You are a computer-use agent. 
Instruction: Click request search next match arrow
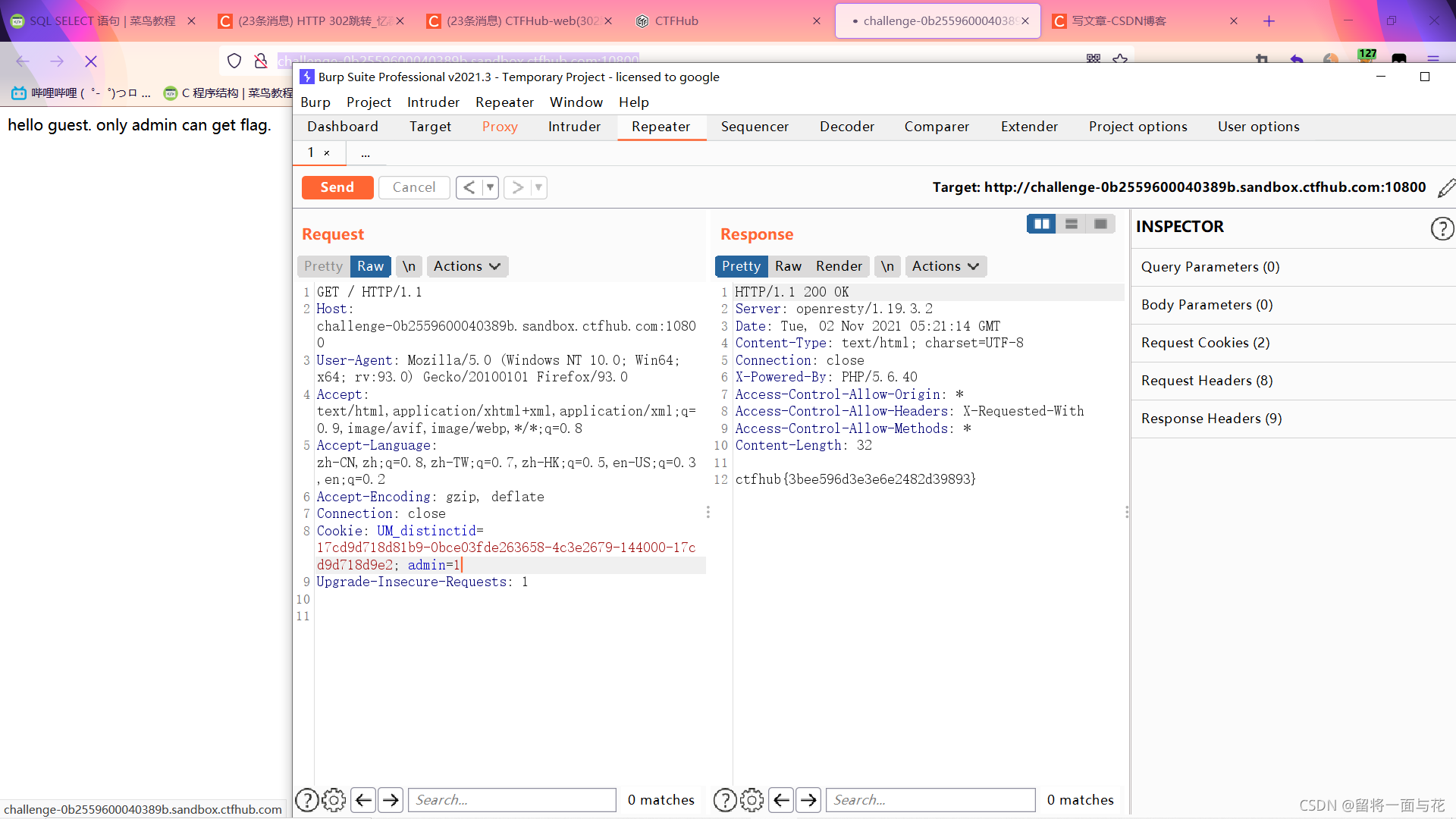(391, 800)
